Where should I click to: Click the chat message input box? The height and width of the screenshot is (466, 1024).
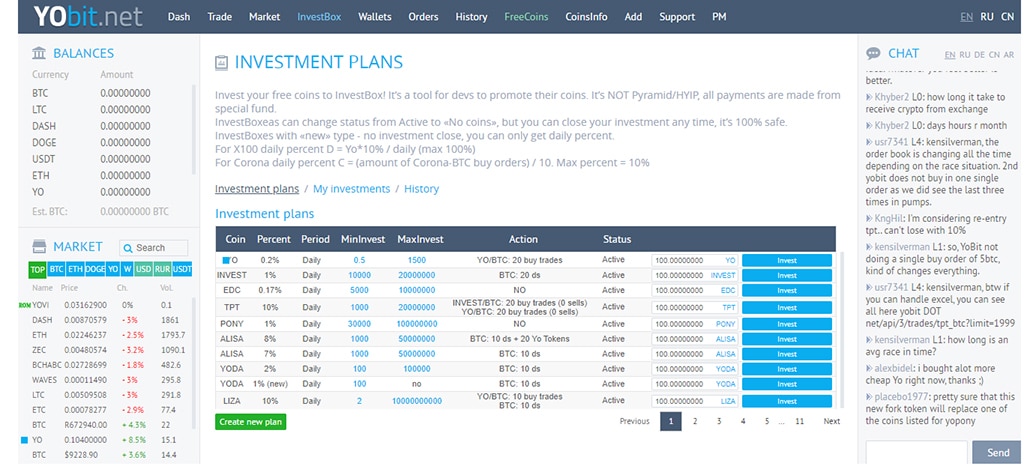(916, 452)
